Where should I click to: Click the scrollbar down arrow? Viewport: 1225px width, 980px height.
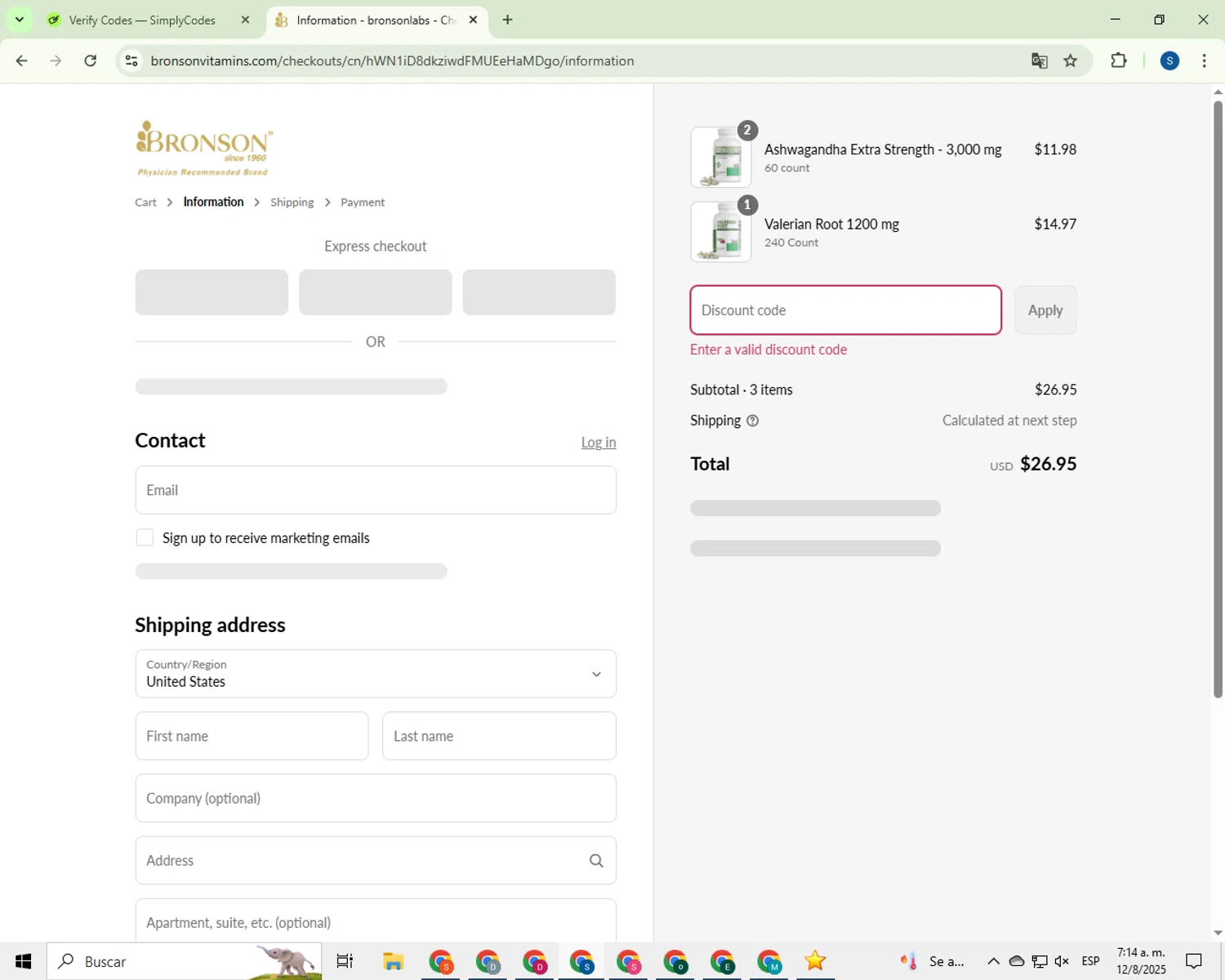point(1218,933)
